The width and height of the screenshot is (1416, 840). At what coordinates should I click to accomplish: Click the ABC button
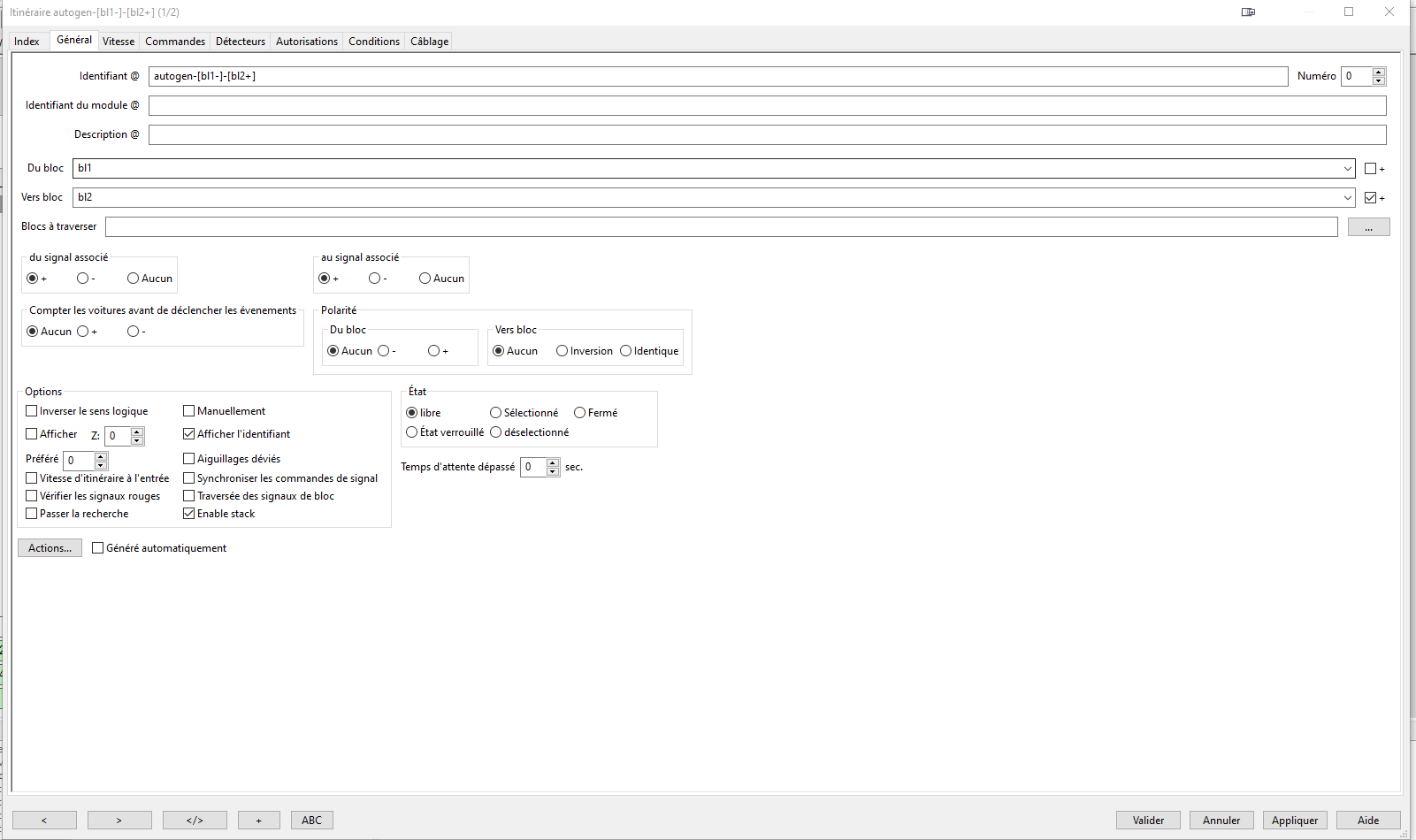click(311, 821)
